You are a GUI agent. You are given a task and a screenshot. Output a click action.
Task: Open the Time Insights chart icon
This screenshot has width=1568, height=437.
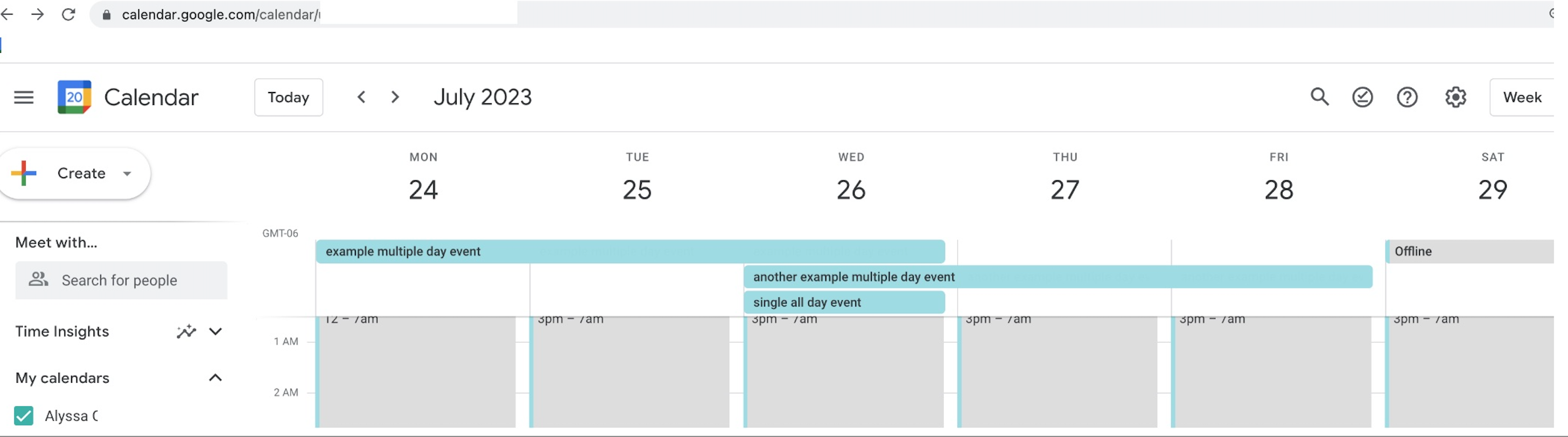pos(186,332)
